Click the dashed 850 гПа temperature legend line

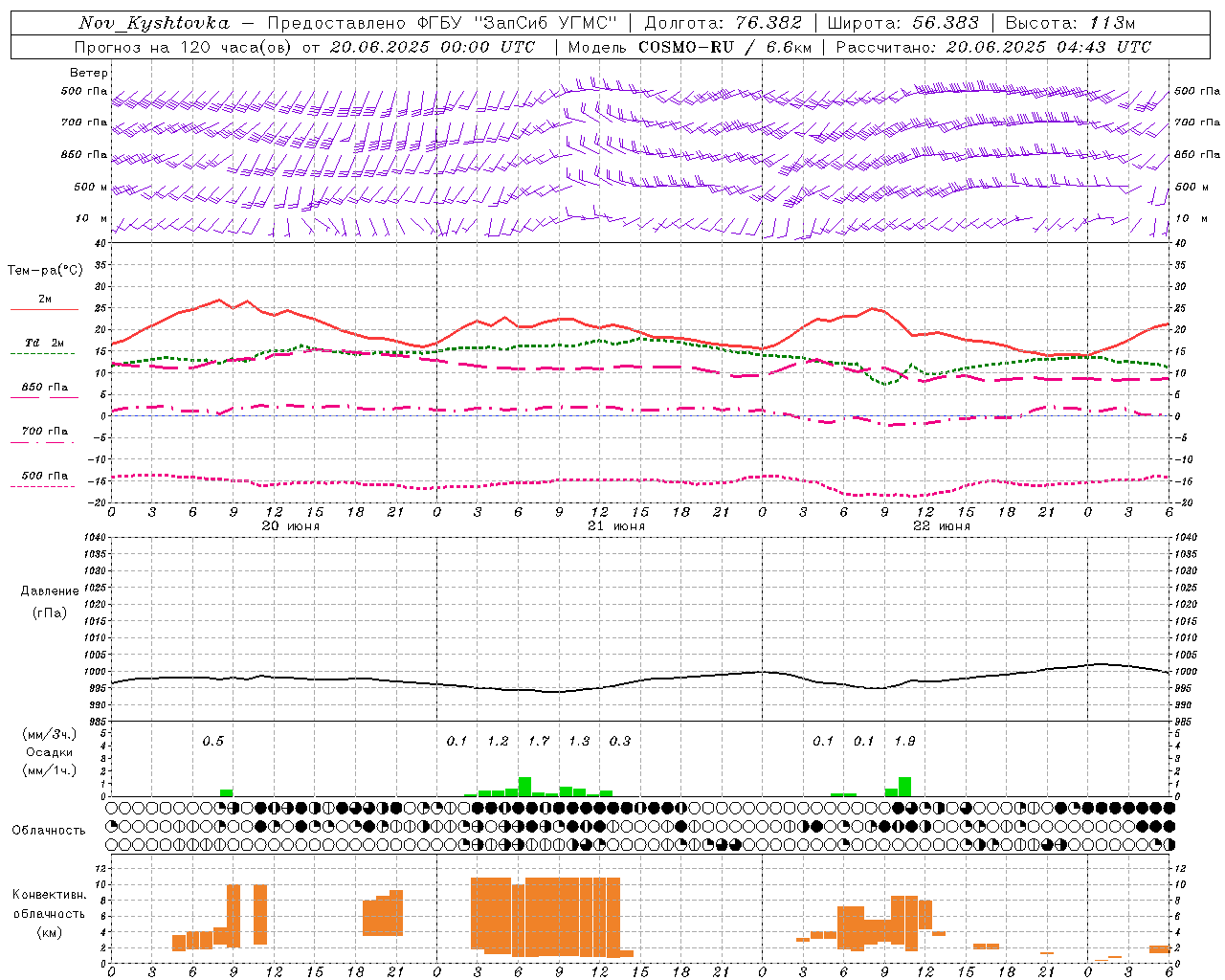(44, 397)
